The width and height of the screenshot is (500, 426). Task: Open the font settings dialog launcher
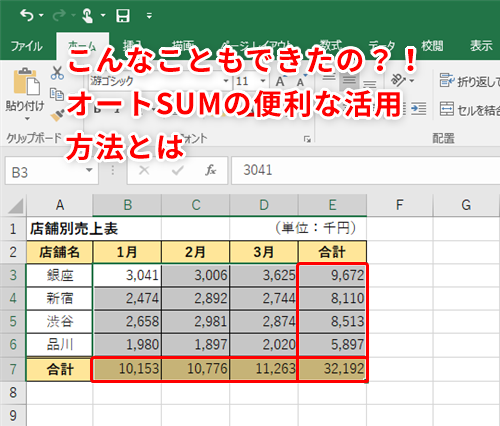[x=307, y=139]
